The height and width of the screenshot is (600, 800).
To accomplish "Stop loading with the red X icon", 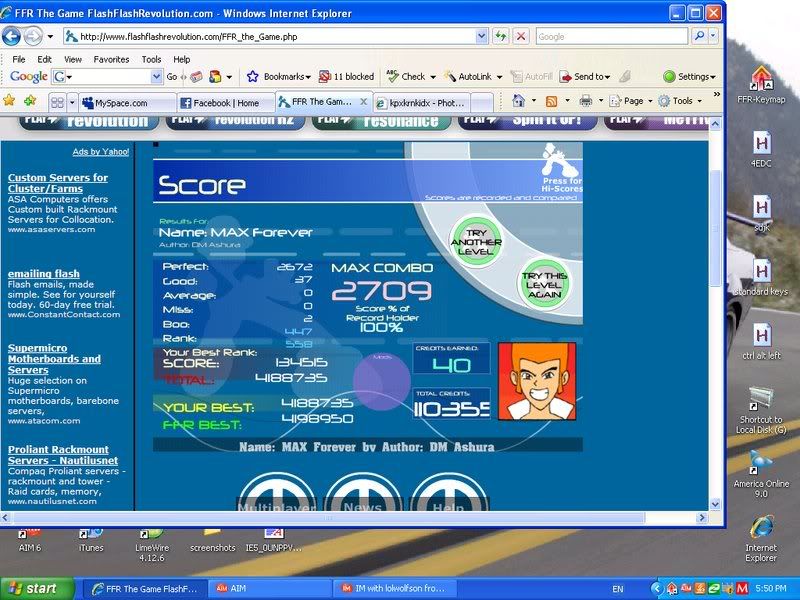I will [x=520, y=36].
